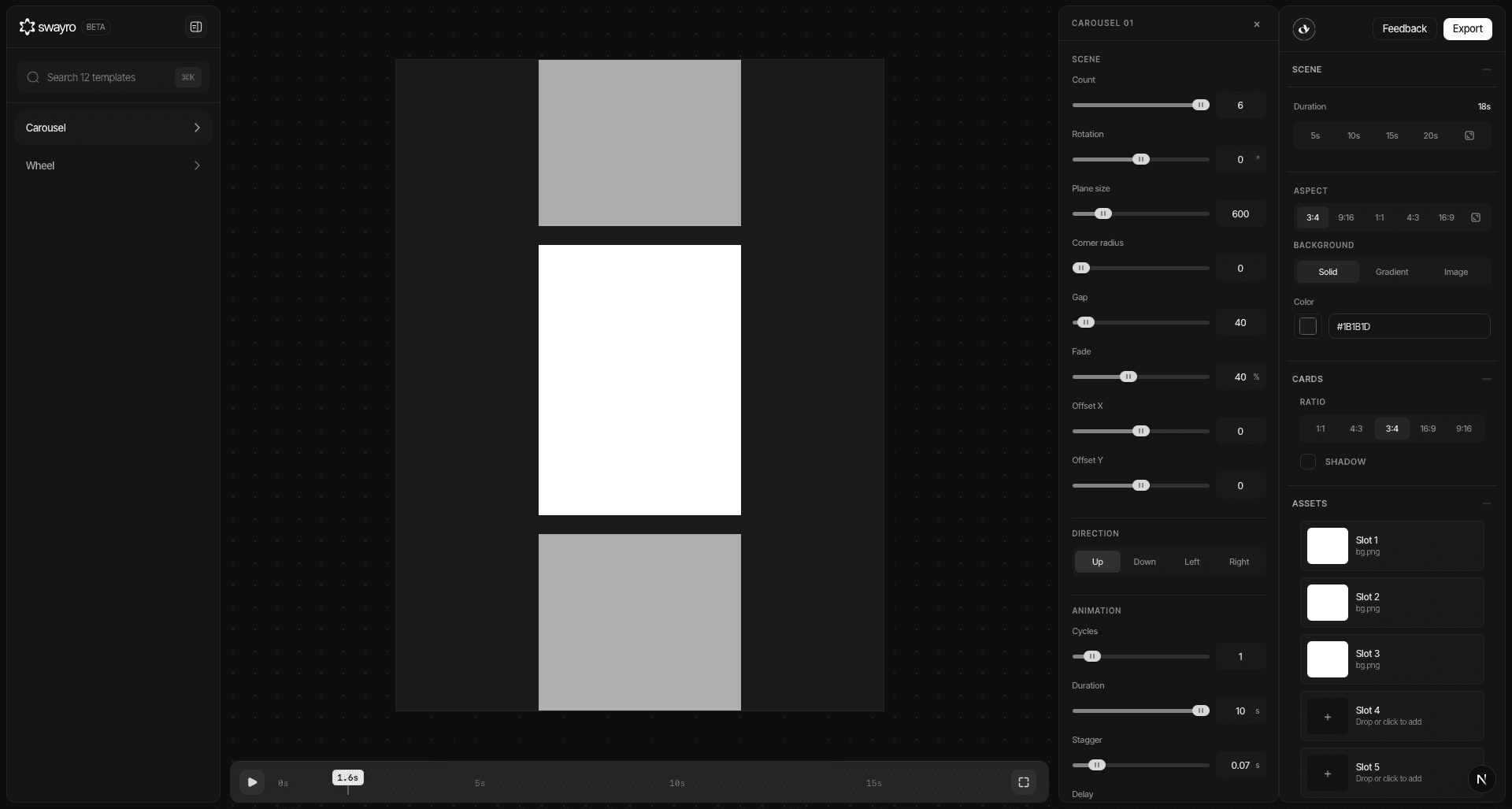This screenshot has height=809, width=1512.
Task: Click the Corner radius slider handle
Action: pos(1081,268)
